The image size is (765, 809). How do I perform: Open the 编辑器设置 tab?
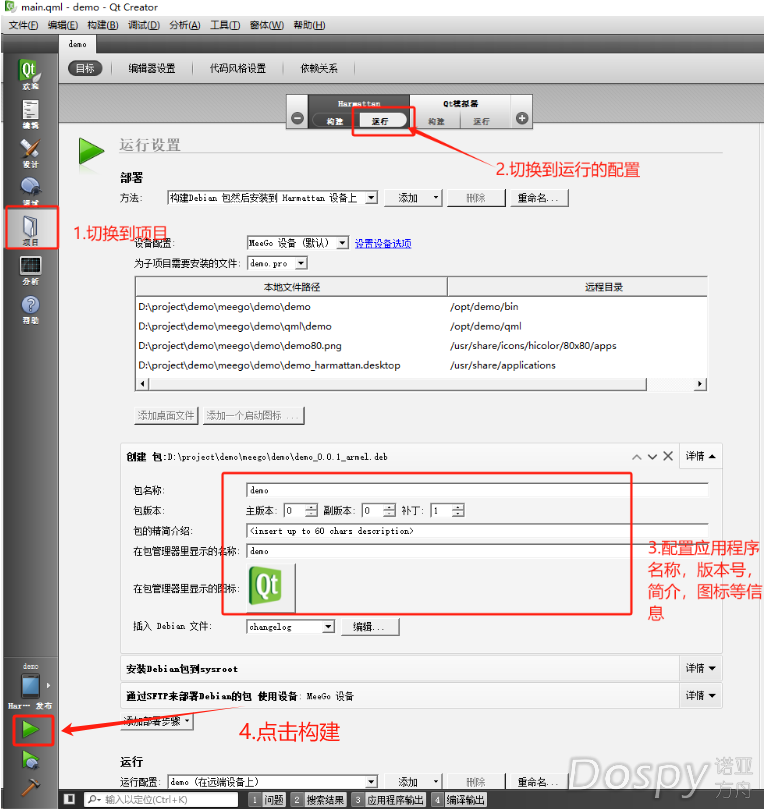point(152,68)
